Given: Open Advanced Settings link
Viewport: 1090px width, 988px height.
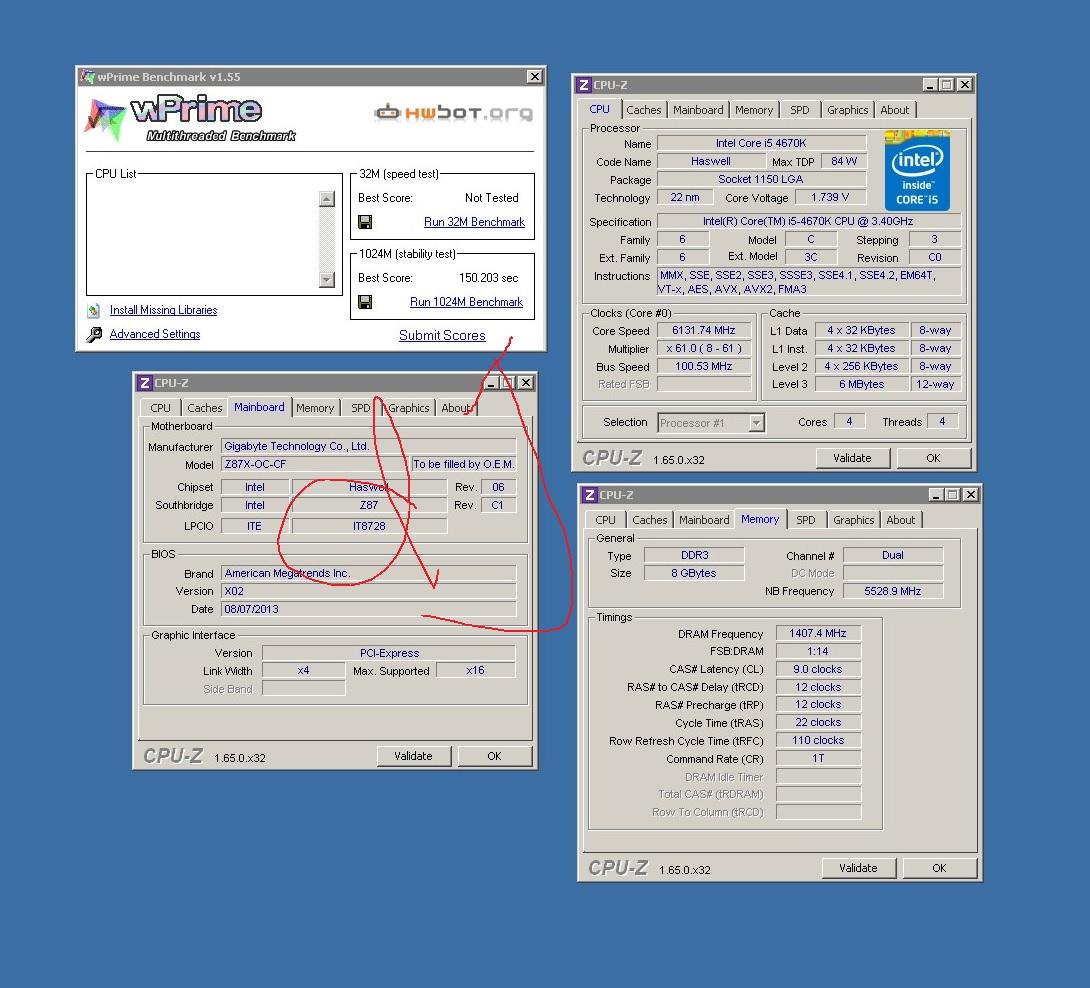Looking at the screenshot, I should (155, 334).
